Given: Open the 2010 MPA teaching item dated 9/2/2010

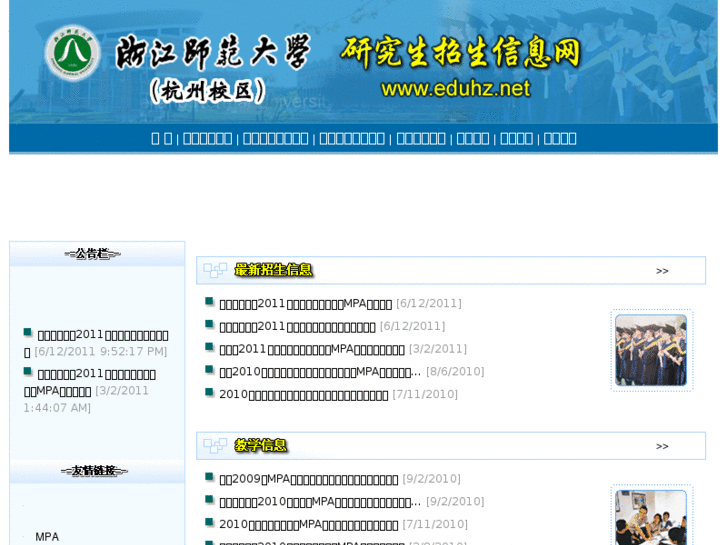Looking at the screenshot, I should coord(320,502).
